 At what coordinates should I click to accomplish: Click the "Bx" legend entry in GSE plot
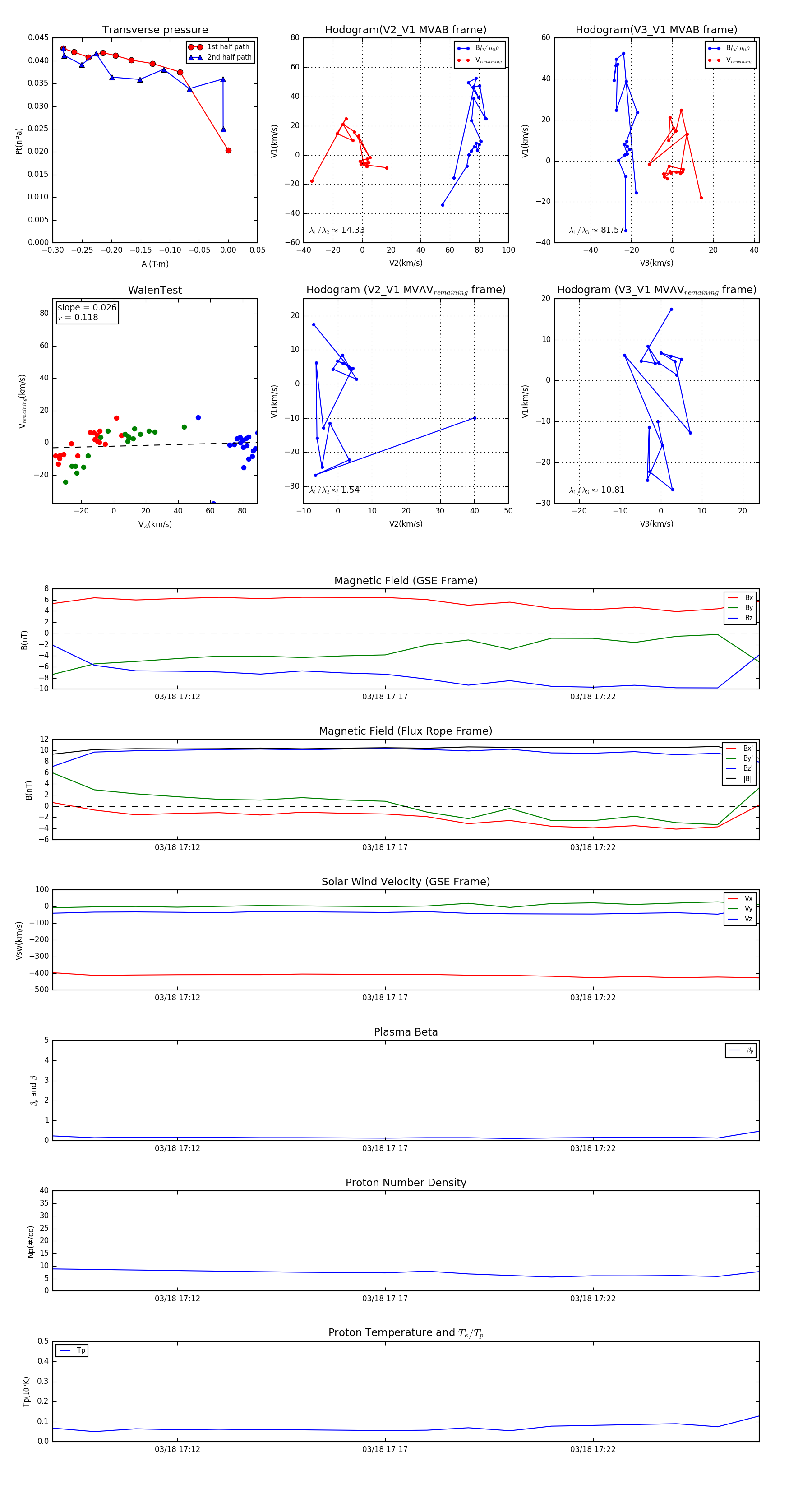click(740, 598)
